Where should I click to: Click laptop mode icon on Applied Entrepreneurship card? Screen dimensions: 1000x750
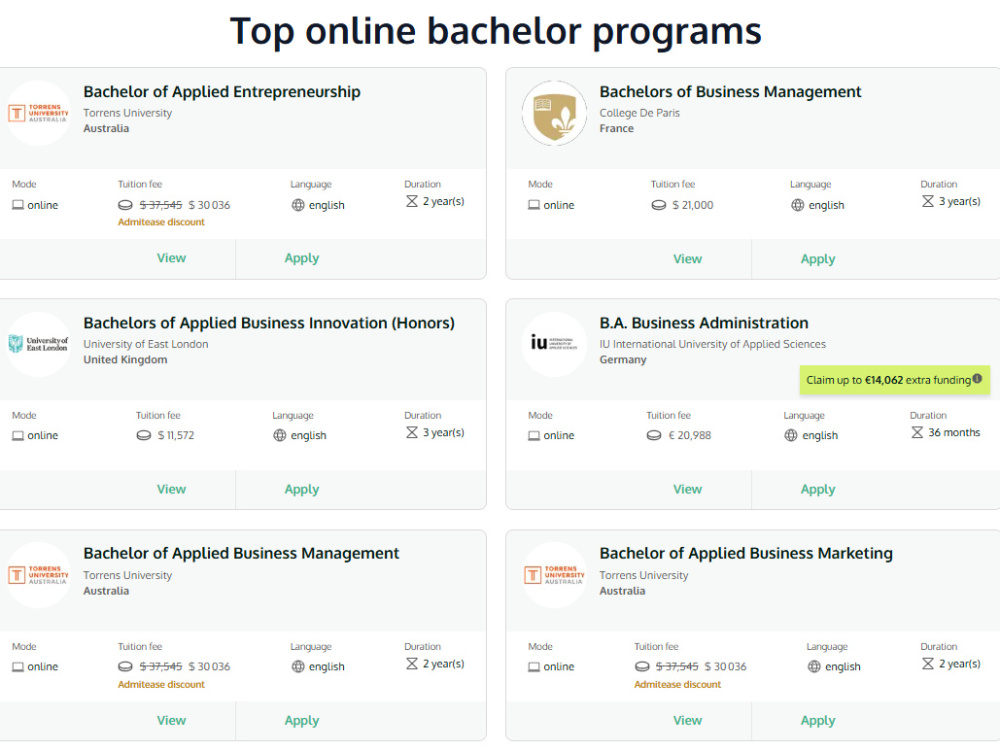[18, 205]
